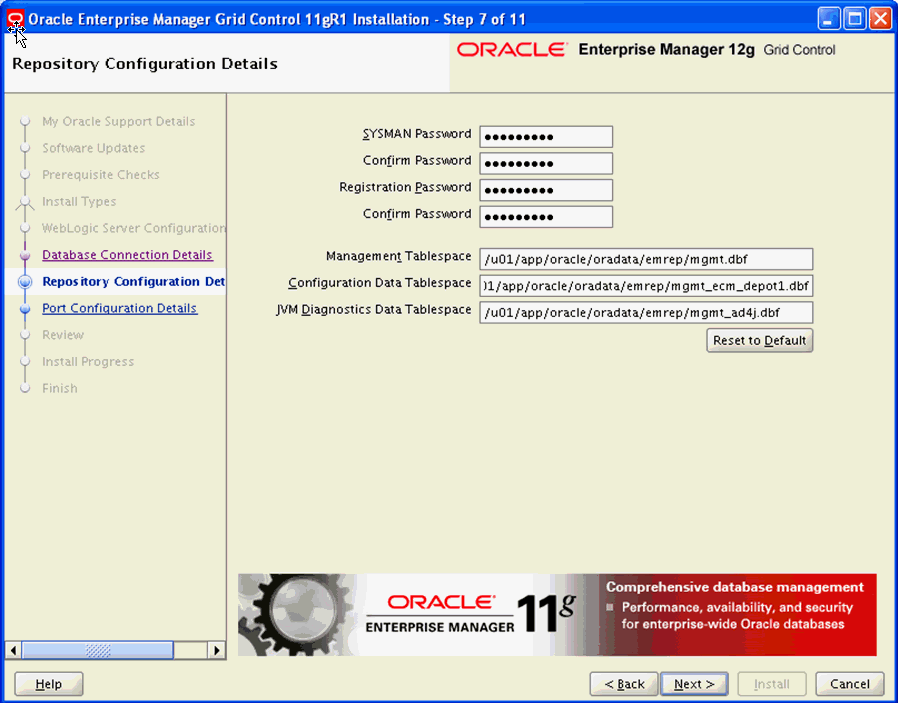Click the JVM Diagnostics Data Tablespace label
The height and width of the screenshot is (703, 898).
[373, 310]
